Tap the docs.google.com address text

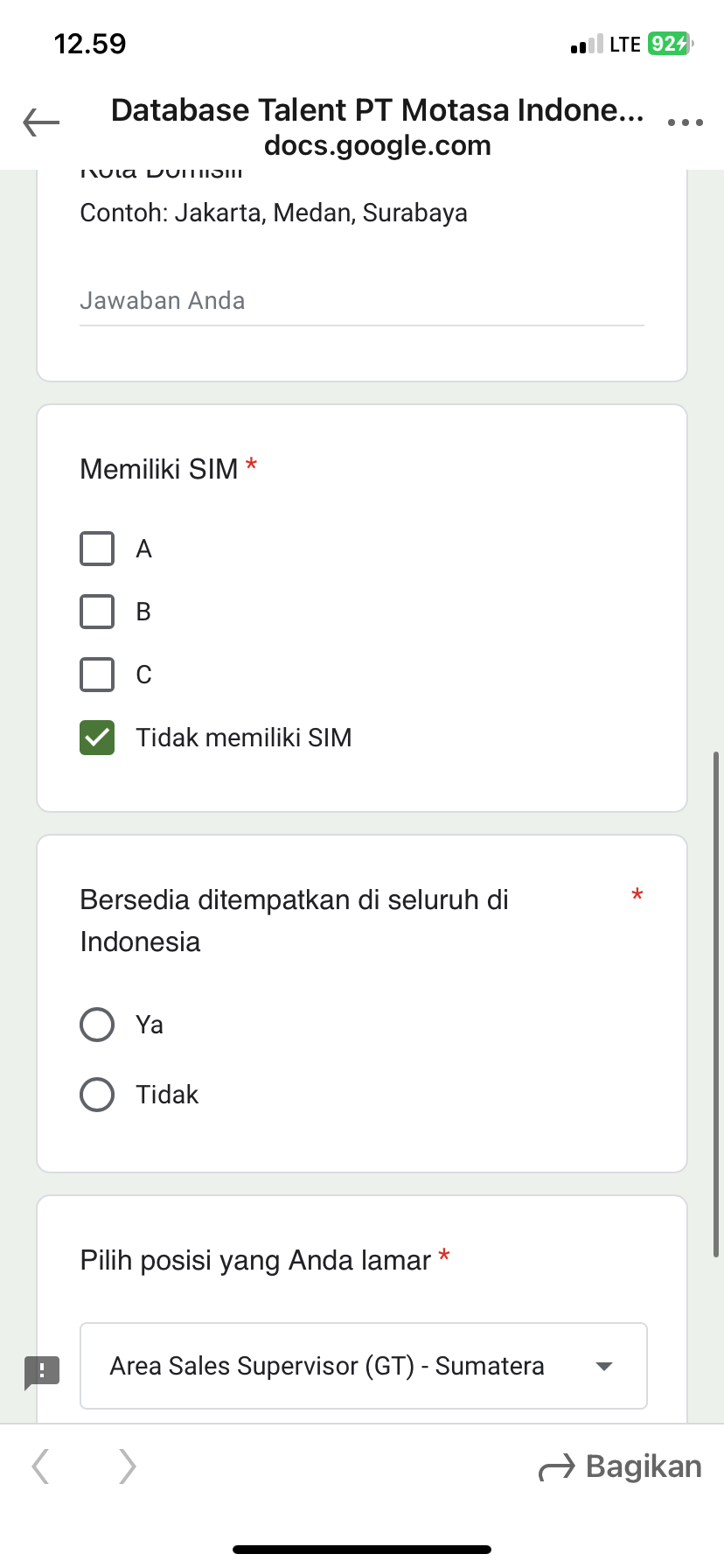[378, 145]
